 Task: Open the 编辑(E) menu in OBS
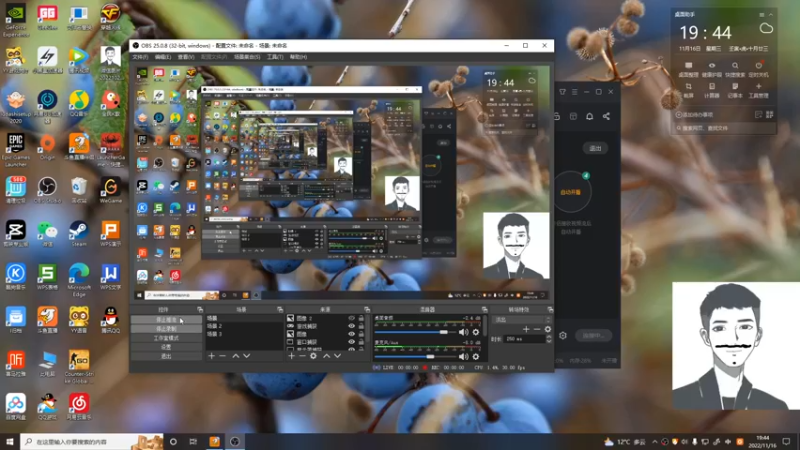(x=163, y=57)
